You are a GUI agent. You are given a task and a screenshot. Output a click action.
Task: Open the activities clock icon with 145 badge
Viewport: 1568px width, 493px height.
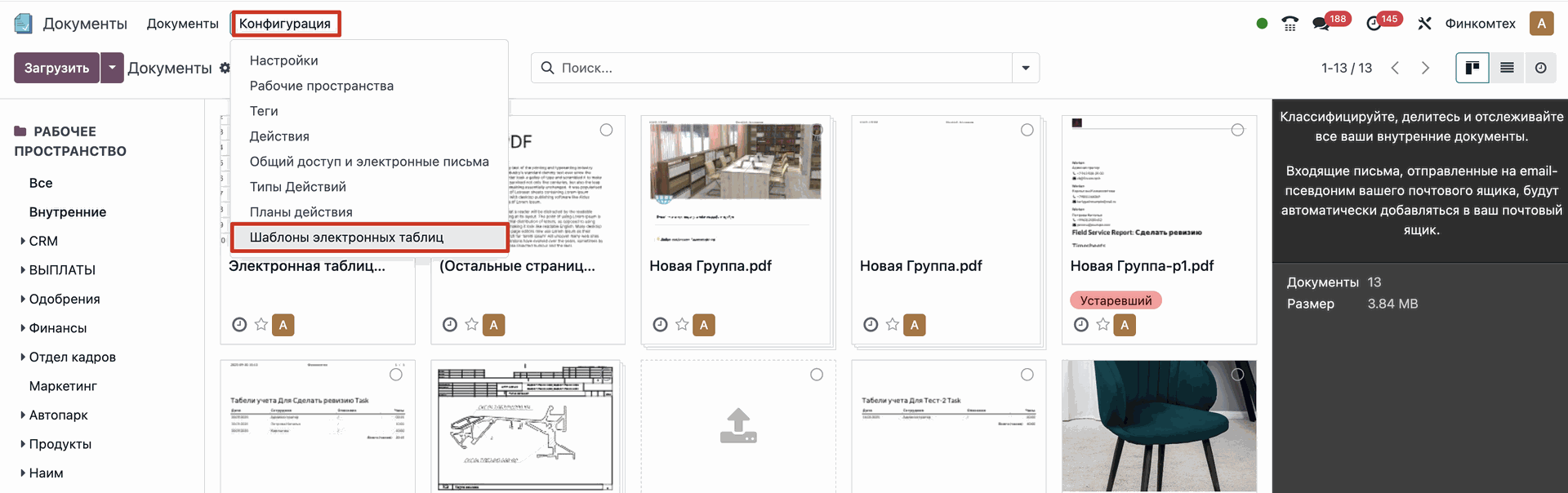[1374, 24]
